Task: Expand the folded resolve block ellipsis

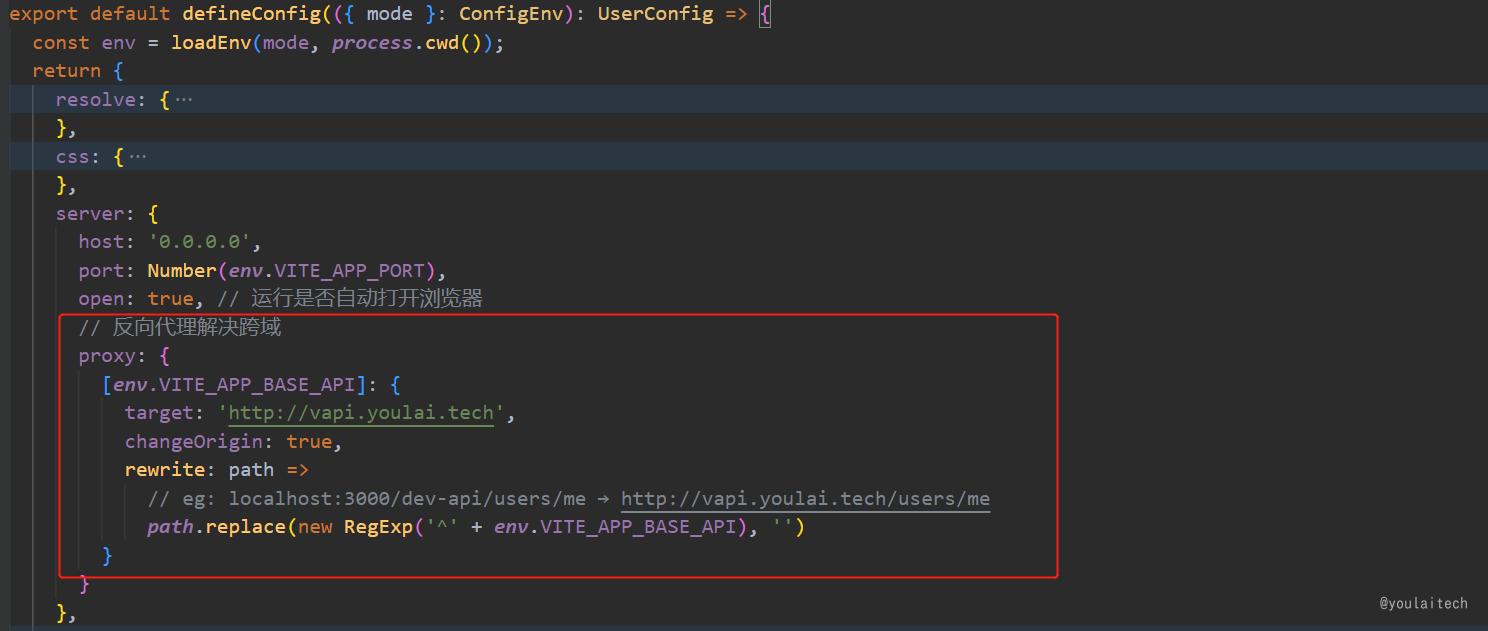Action: pyautogui.click(x=184, y=100)
